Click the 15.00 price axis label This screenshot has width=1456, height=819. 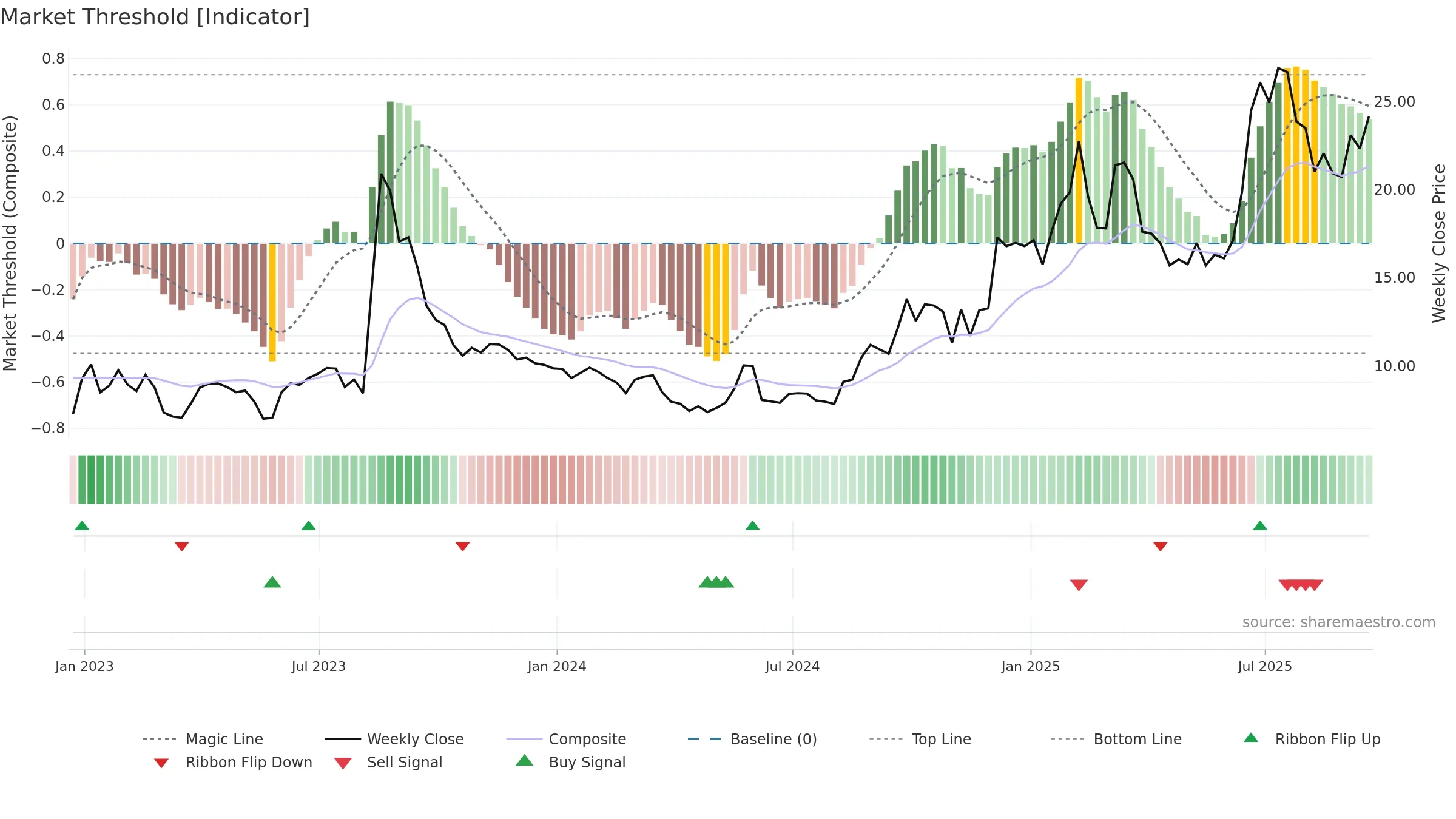click(1395, 277)
